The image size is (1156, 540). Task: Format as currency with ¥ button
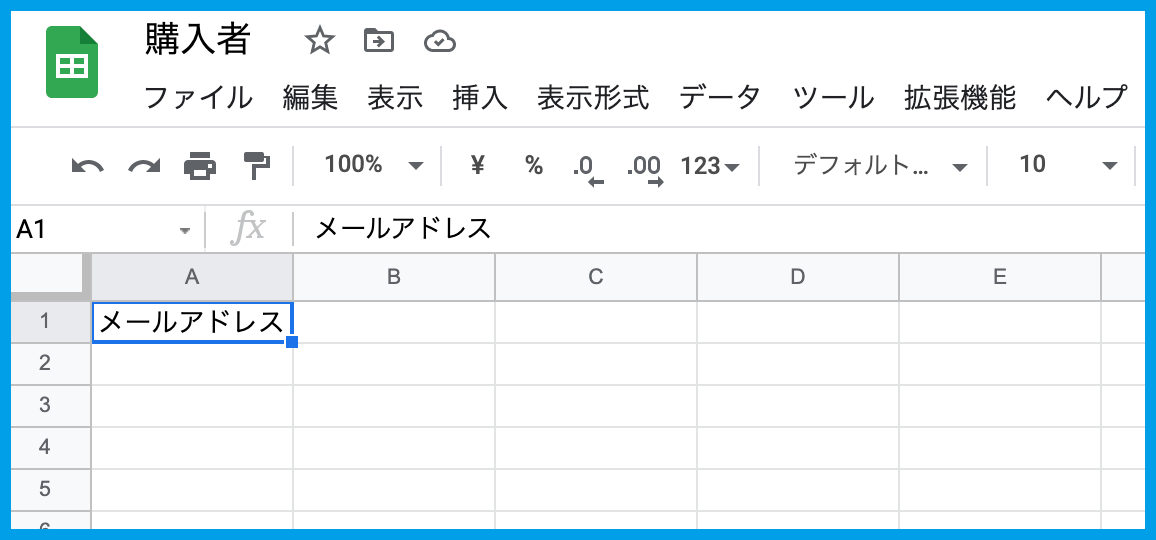[477, 166]
